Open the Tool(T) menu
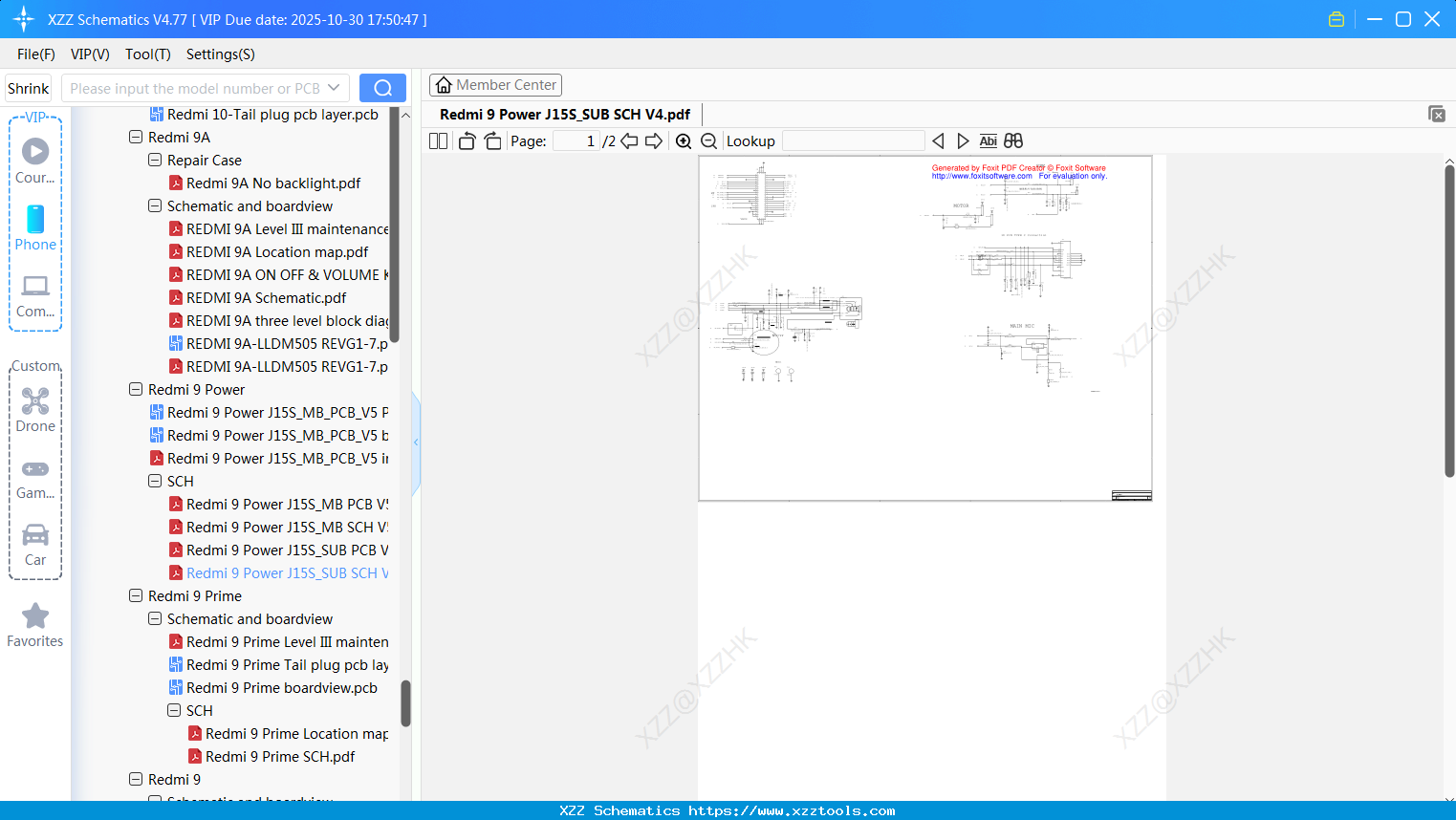Viewport: 1456px width, 820px height. click(148, 54)
